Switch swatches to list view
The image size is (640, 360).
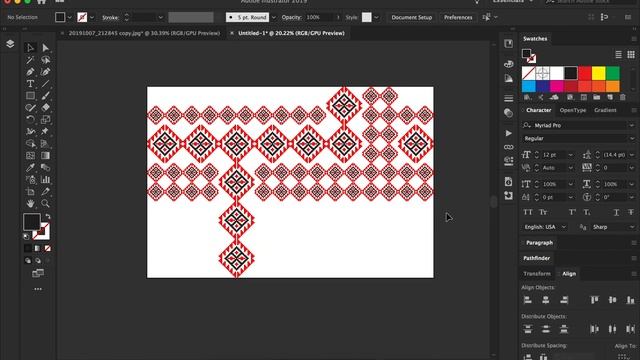[x=618, y=54]
